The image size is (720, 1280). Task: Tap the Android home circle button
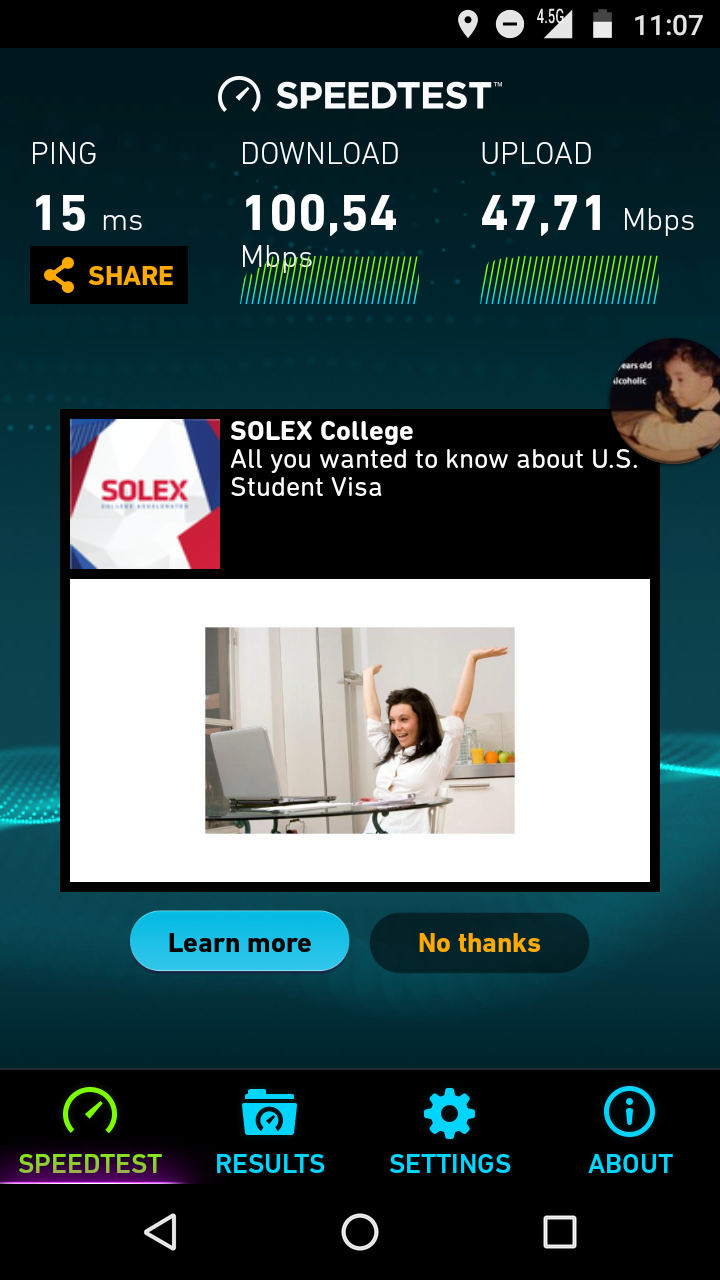pyautogui.click(x=360, y=1232)
